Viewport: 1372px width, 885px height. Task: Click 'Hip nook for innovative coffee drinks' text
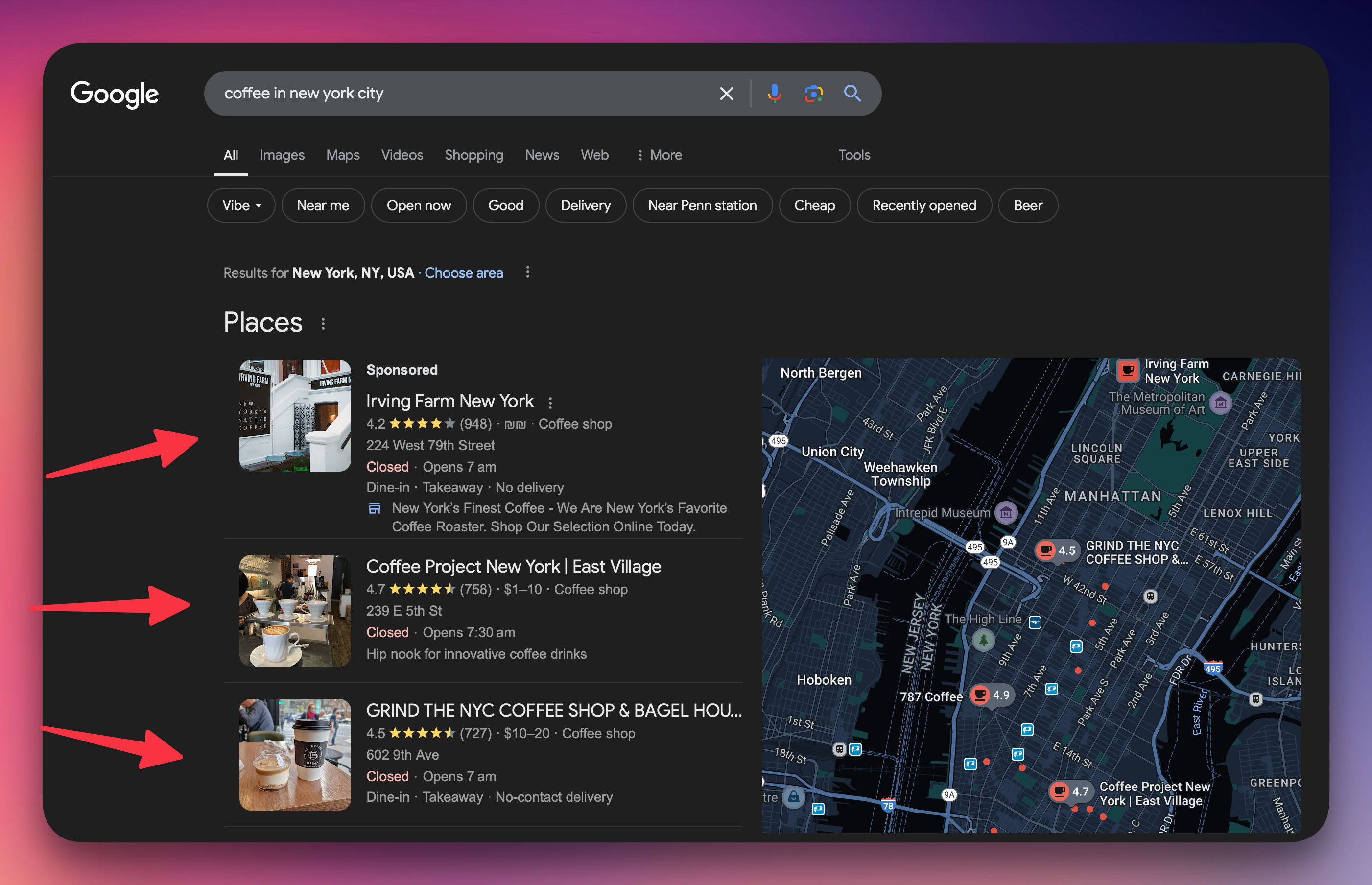(476, 654)
